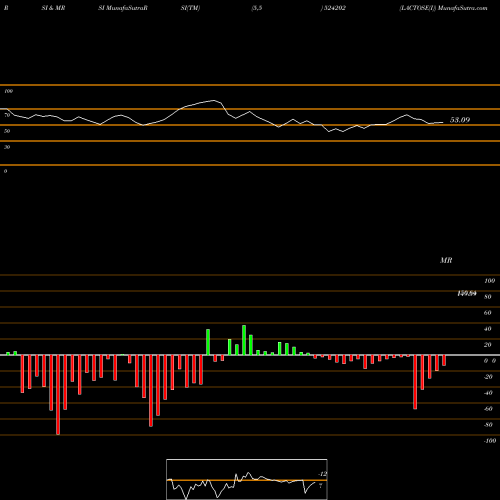Click the longest red histogram bar

pos(58,395)
